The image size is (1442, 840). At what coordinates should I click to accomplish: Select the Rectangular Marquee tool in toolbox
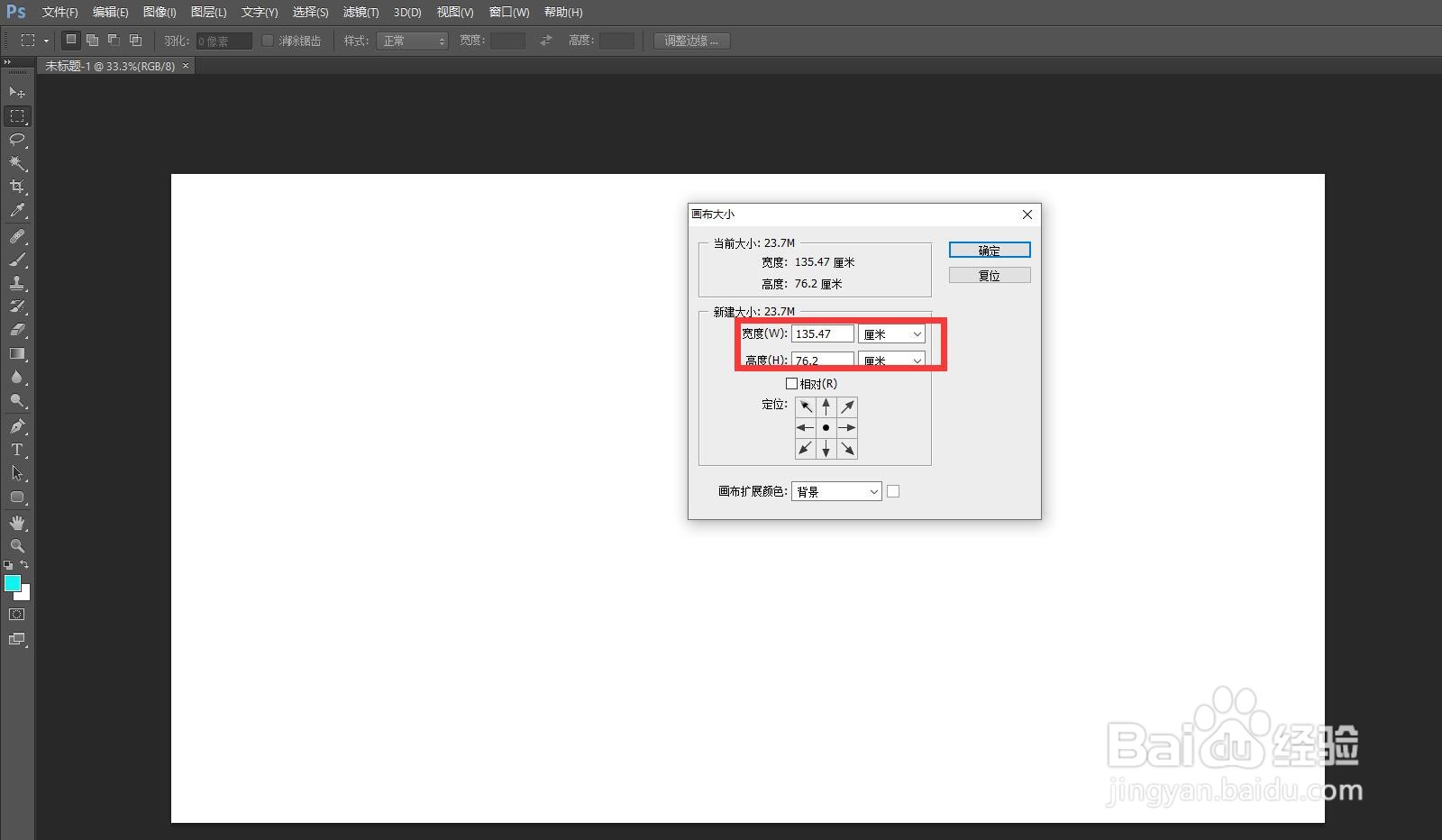click(x=17, y=116)
